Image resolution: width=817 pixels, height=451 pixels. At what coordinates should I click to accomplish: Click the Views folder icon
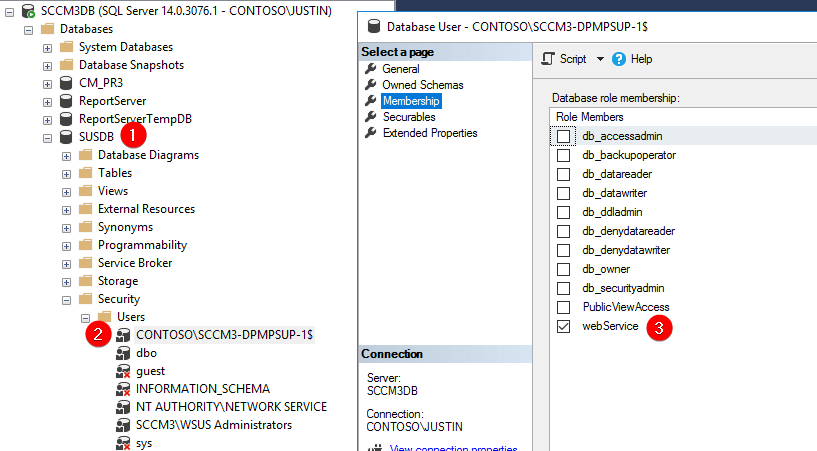coord(85,191)
